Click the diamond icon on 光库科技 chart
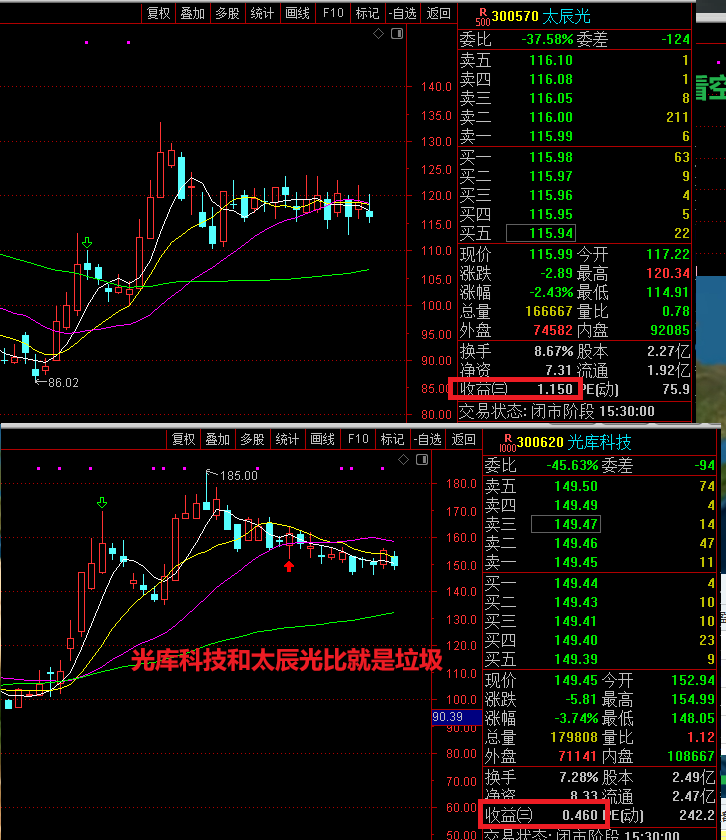726x840 pixels. click(x=404, y=460)
